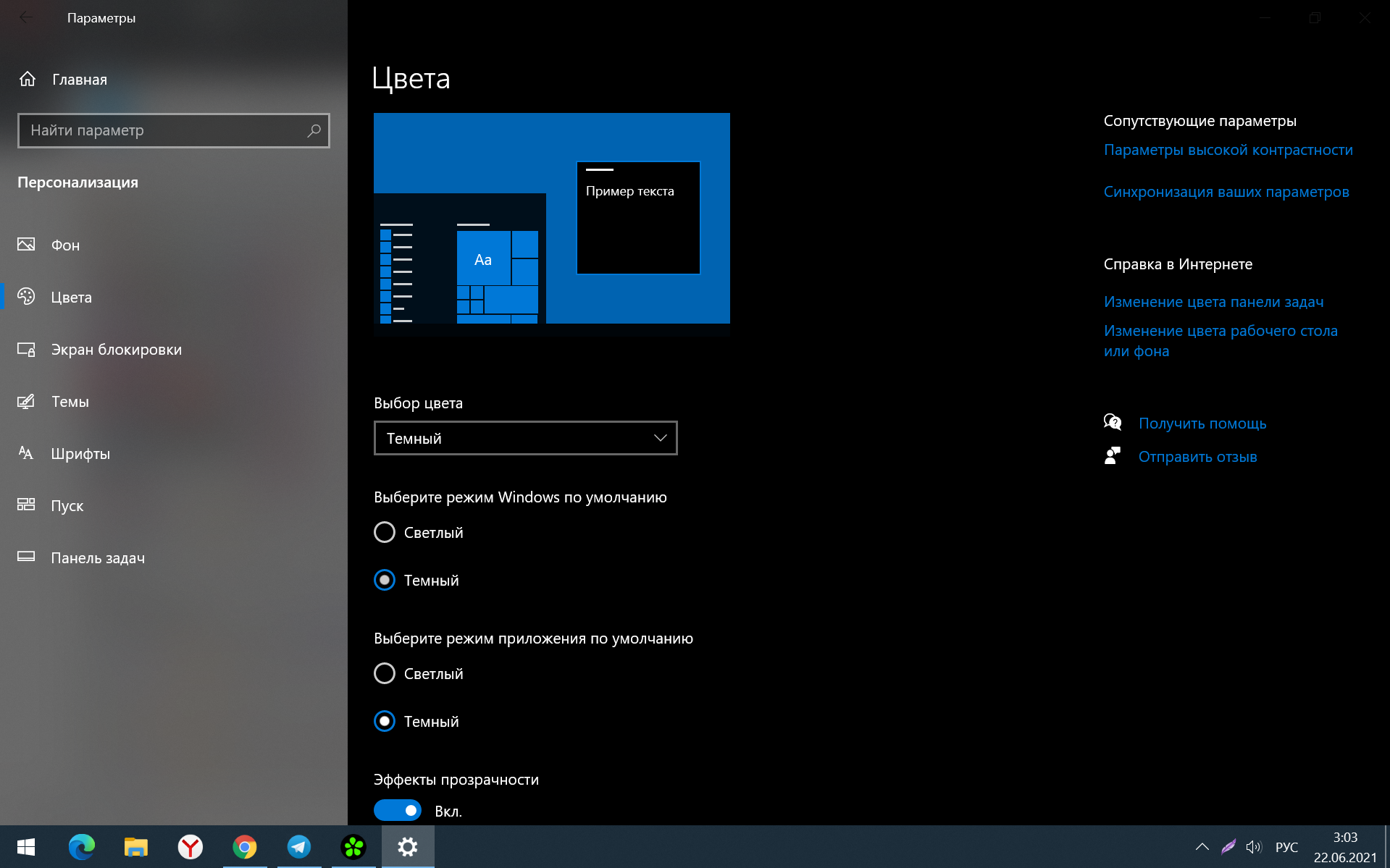Open Изменение цвета рабочего стола или фона

click(x=1221, y=341)
